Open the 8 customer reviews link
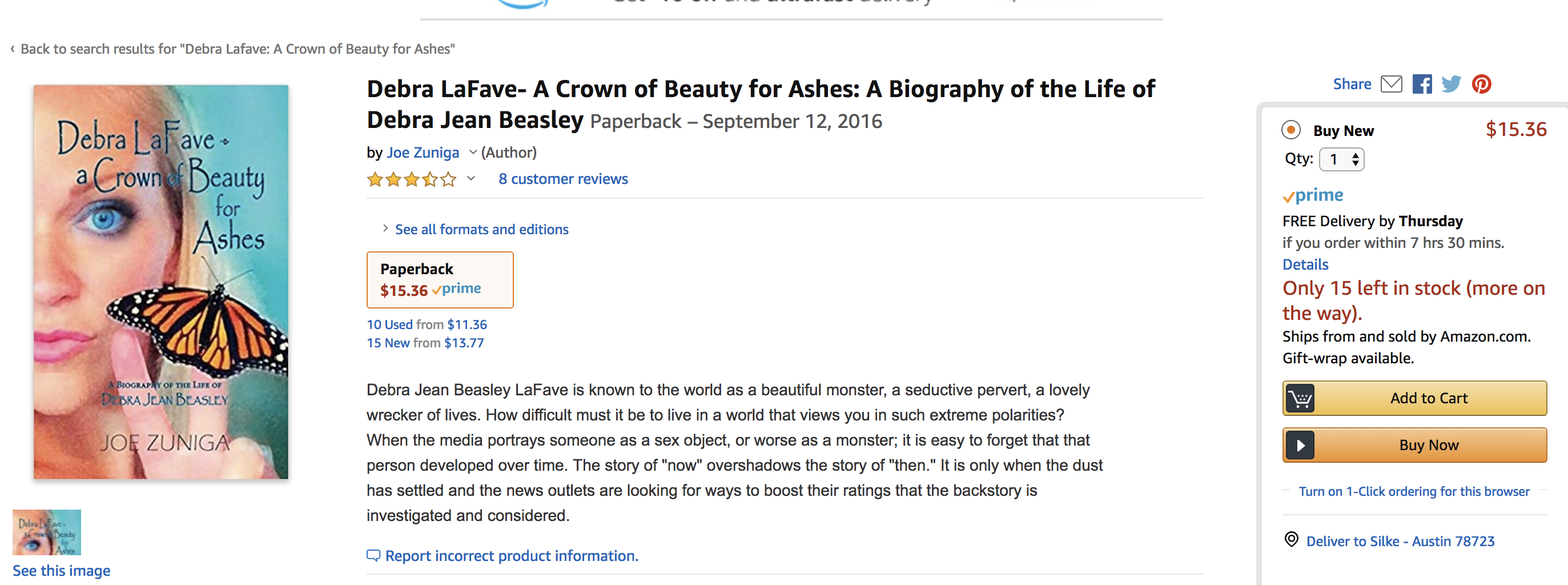 pyautogui.click(x=563, y=179)
